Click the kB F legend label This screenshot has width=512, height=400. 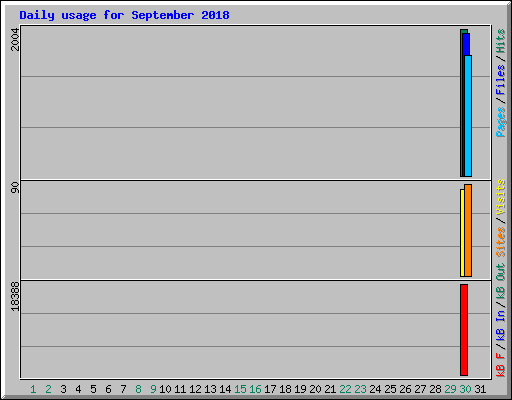click(501, 364)
